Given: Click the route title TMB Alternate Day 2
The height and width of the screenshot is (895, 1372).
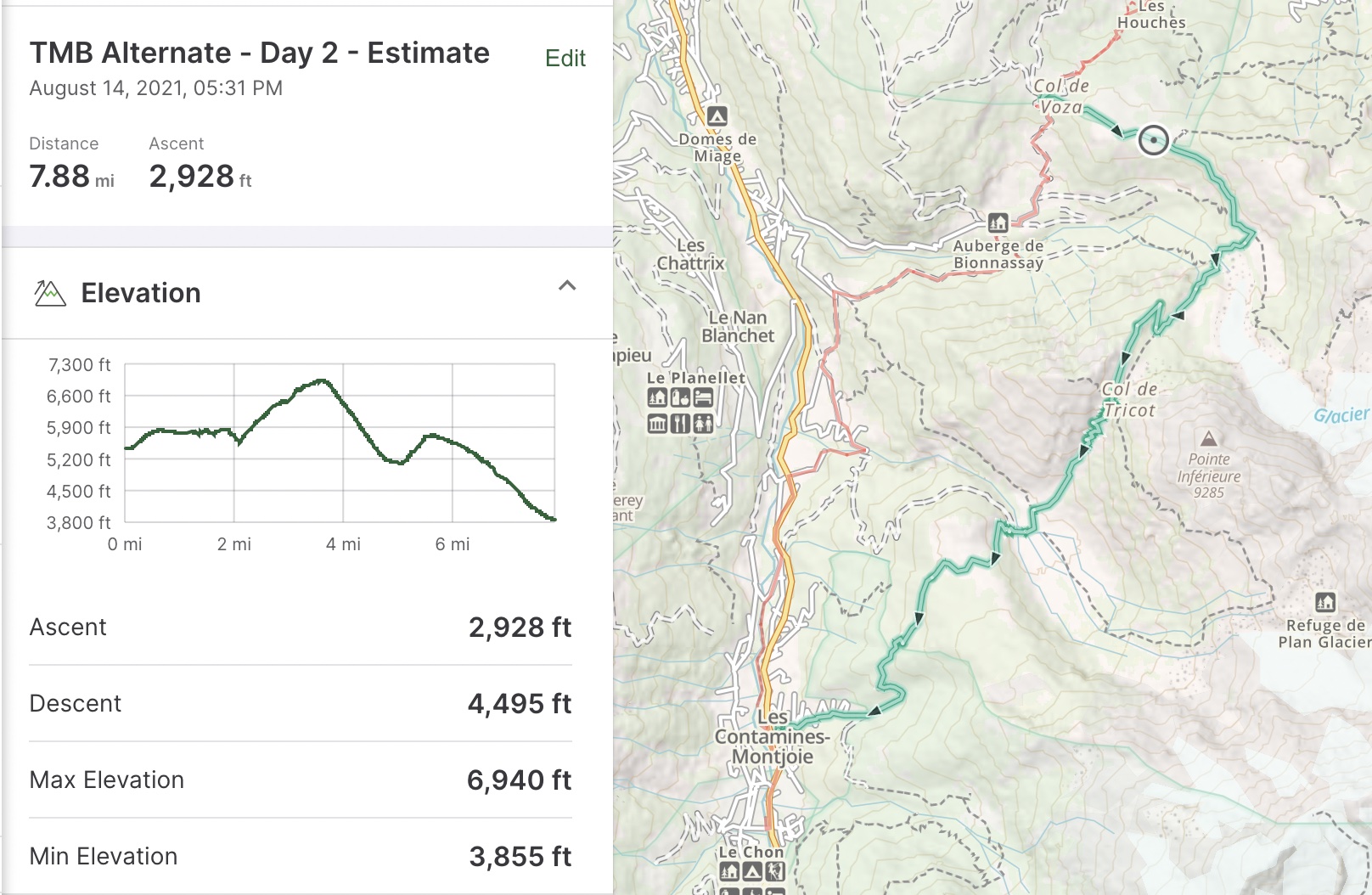Looking at the screenshot, I should 259,53.
